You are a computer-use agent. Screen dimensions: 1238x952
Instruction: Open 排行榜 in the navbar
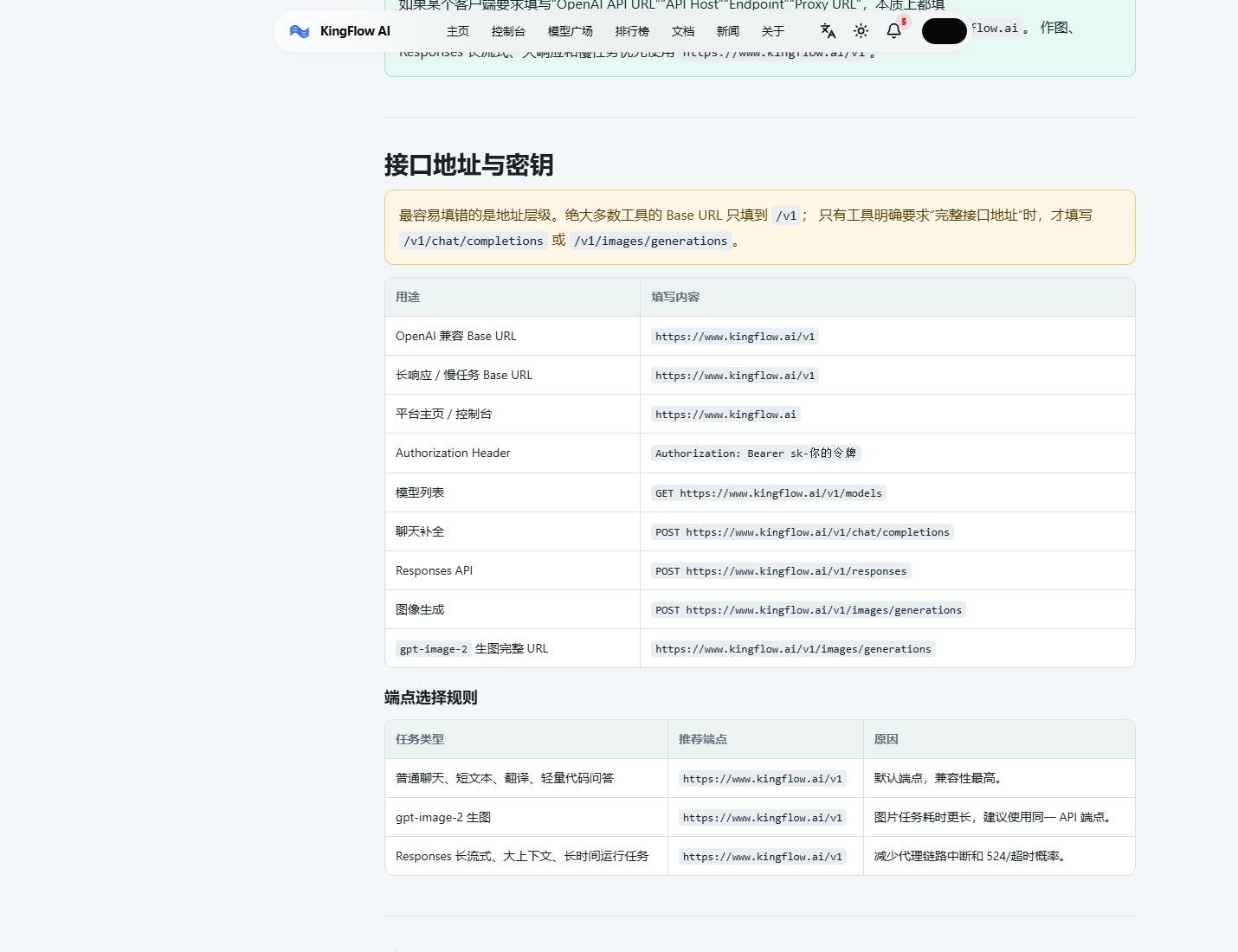click(x=632, y=31)
